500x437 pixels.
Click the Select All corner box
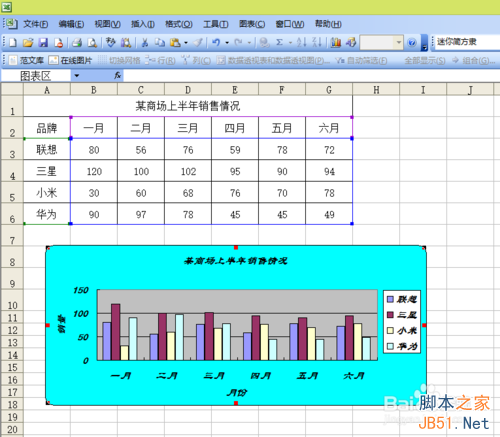coord(12,89)
